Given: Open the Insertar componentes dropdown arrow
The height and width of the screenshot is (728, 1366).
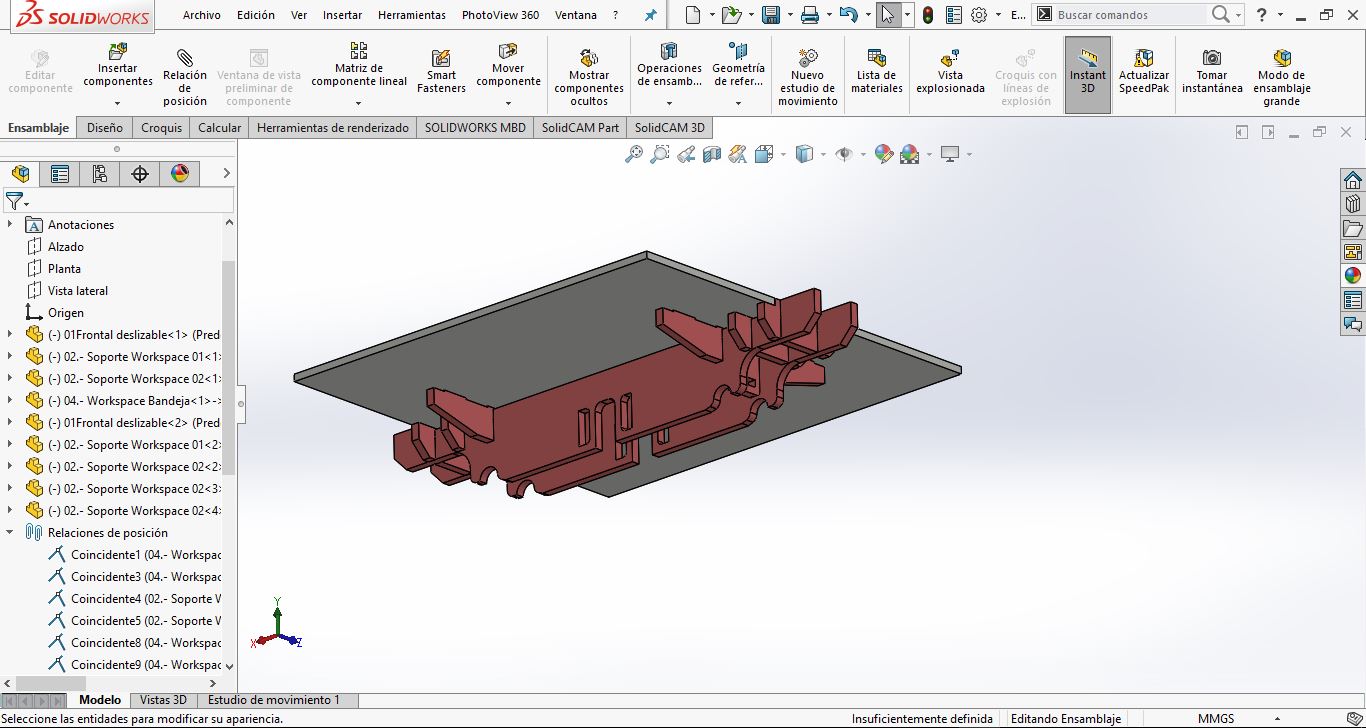Looking at the screenshot, I should coord(118,103).
